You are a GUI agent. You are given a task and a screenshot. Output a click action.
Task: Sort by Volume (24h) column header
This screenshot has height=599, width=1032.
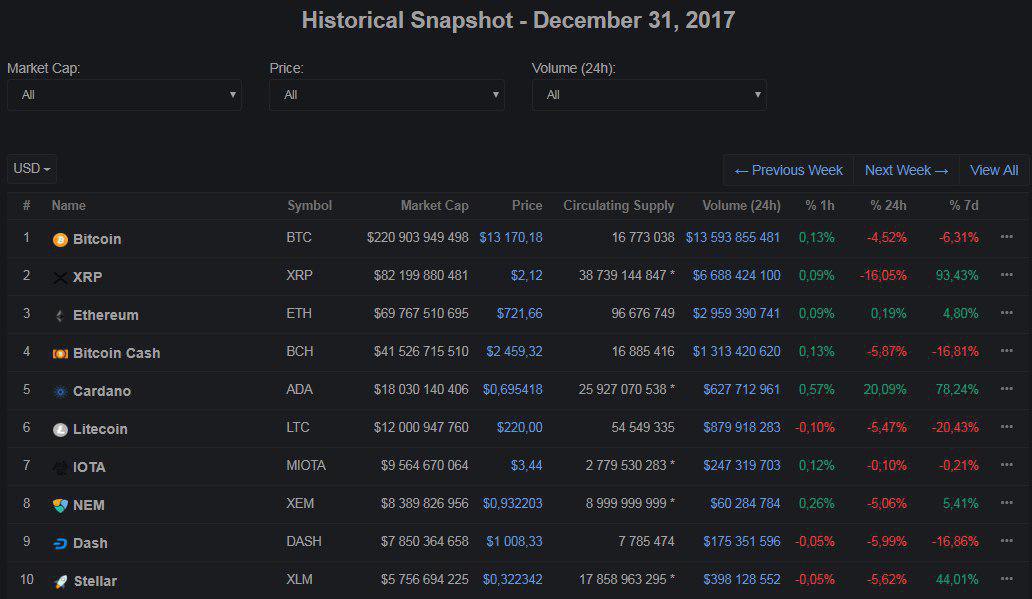[x=741, y=205]
